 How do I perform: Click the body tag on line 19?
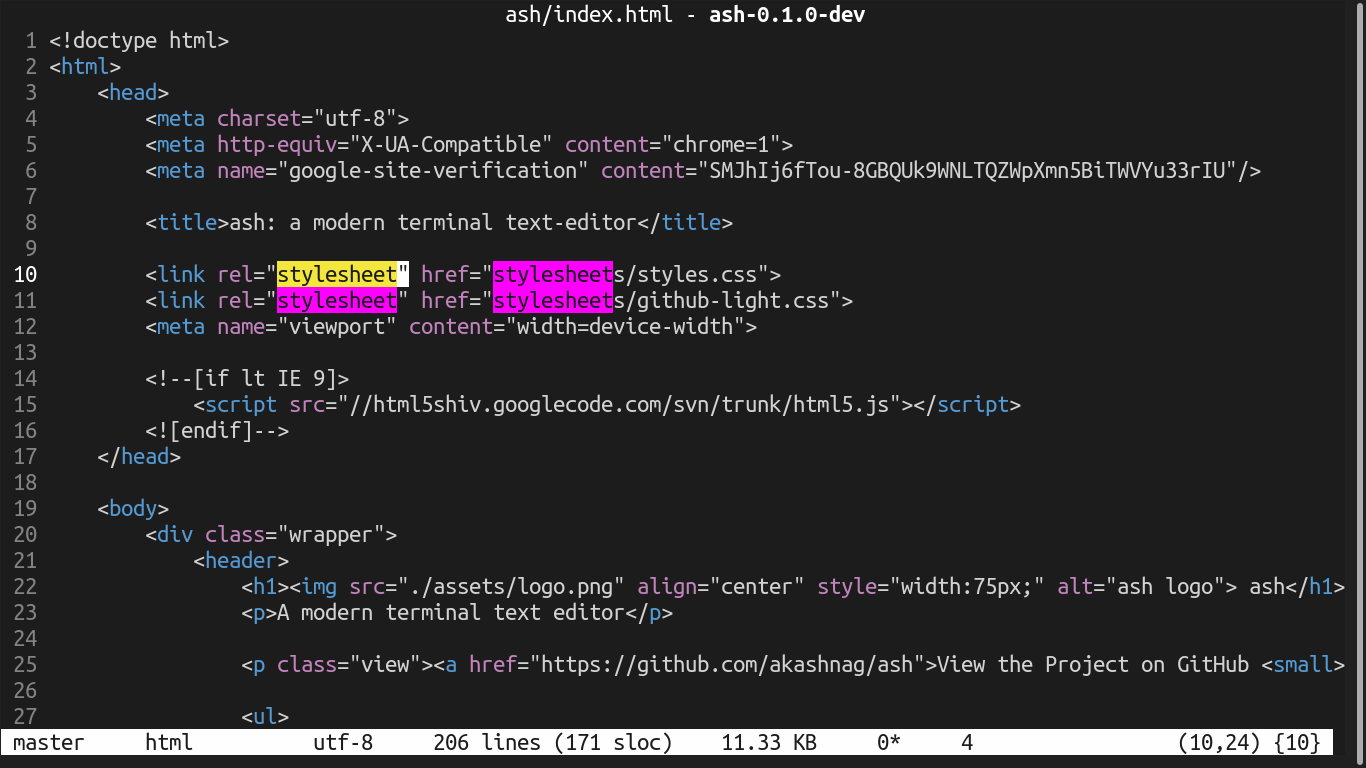click(x=133, y=508)
